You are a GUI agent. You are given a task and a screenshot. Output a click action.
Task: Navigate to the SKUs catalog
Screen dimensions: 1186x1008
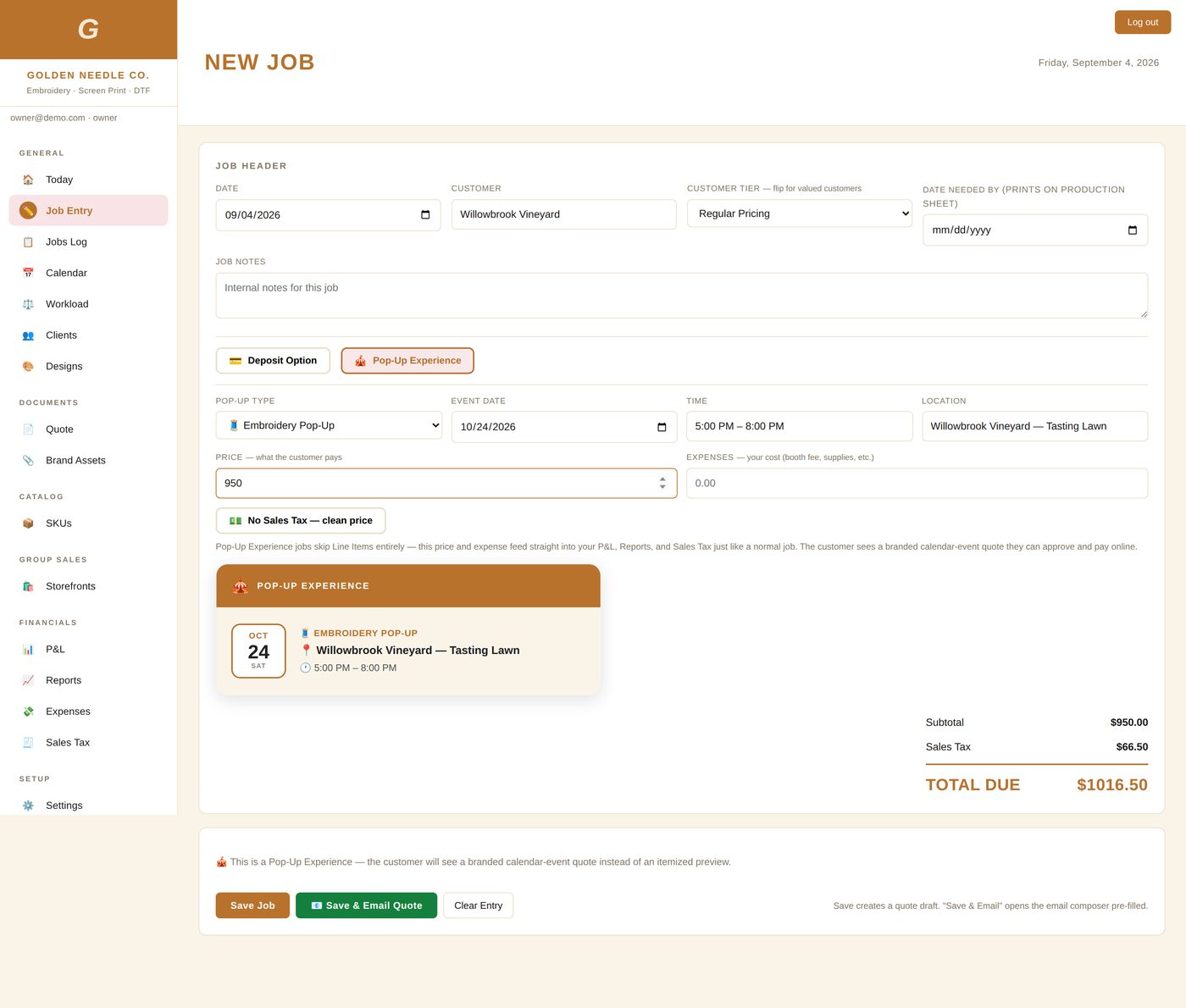tap(88, 523)
